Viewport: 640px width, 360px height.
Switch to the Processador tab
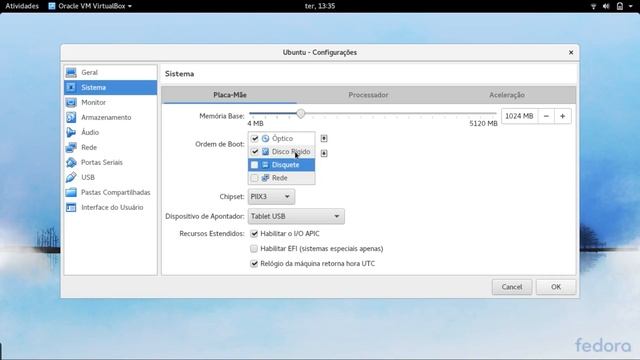368,95
